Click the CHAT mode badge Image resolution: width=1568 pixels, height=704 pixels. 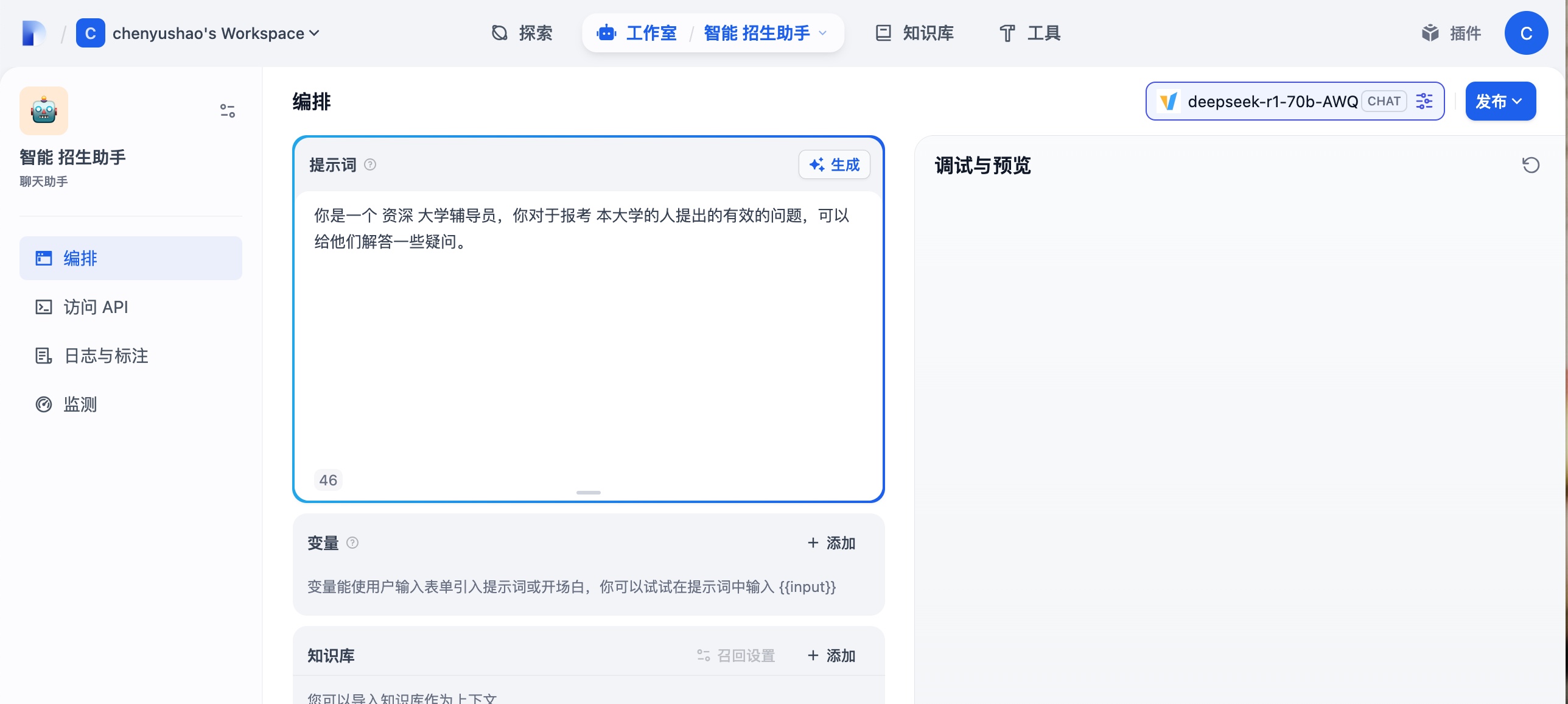1384,101
